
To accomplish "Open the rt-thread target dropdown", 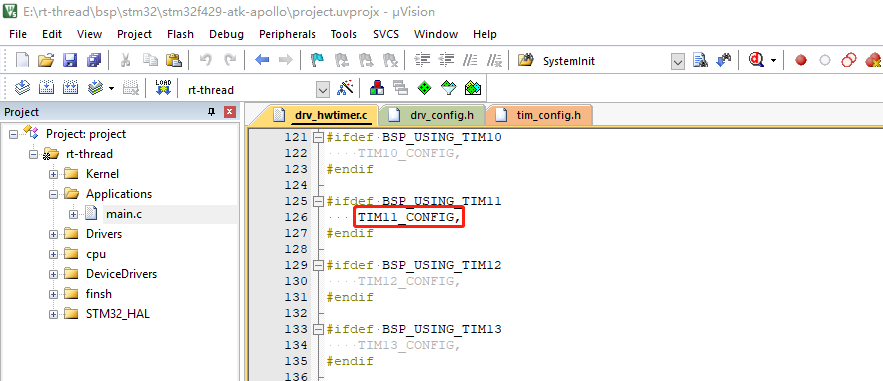I will pos(323,89).
